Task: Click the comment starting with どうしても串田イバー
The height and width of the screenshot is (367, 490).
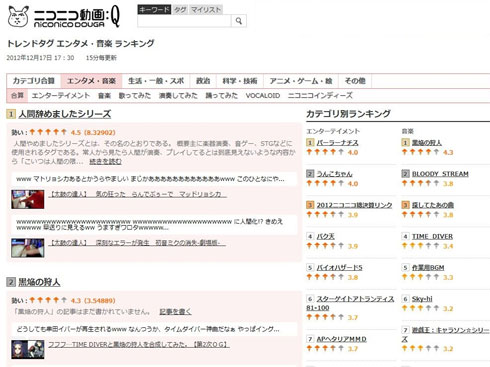Action: pos(148,329)
